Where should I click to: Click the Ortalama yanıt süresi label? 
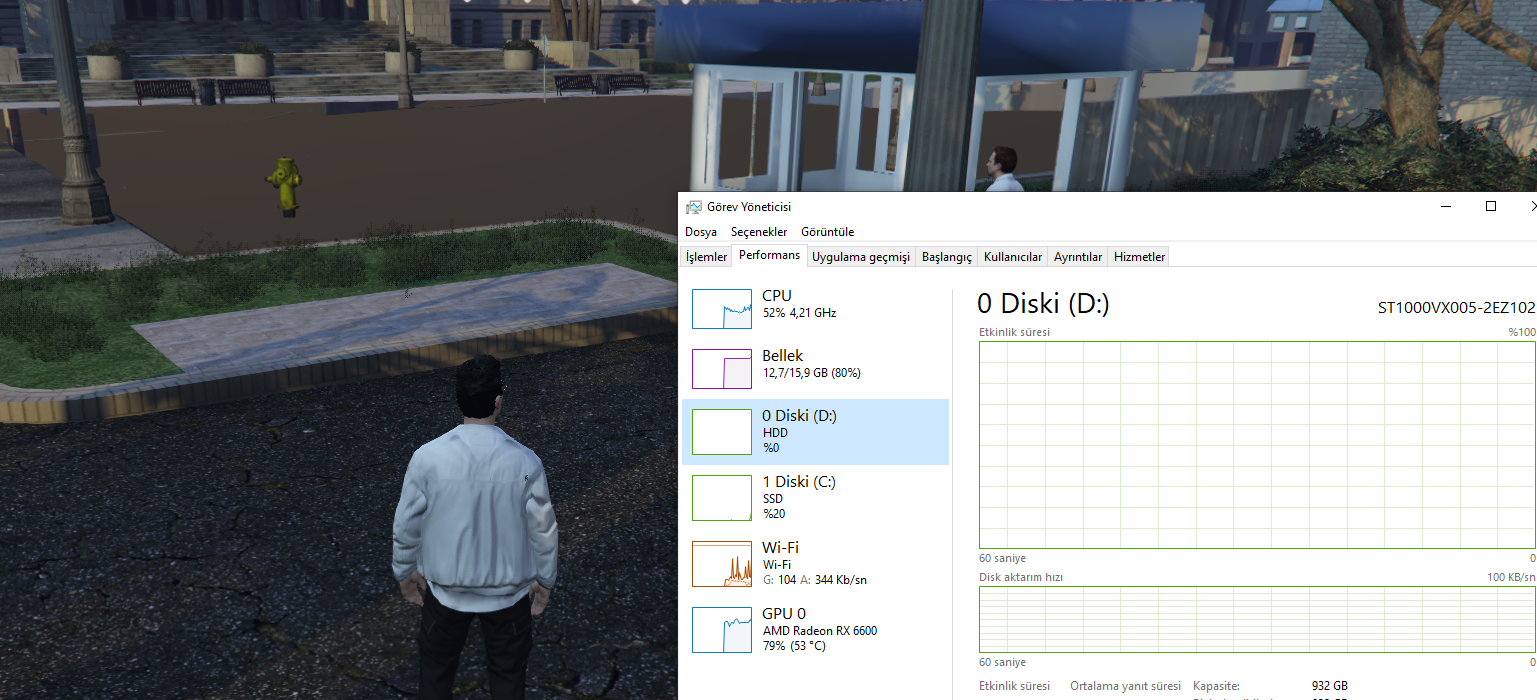click(x=1125, y=686)
